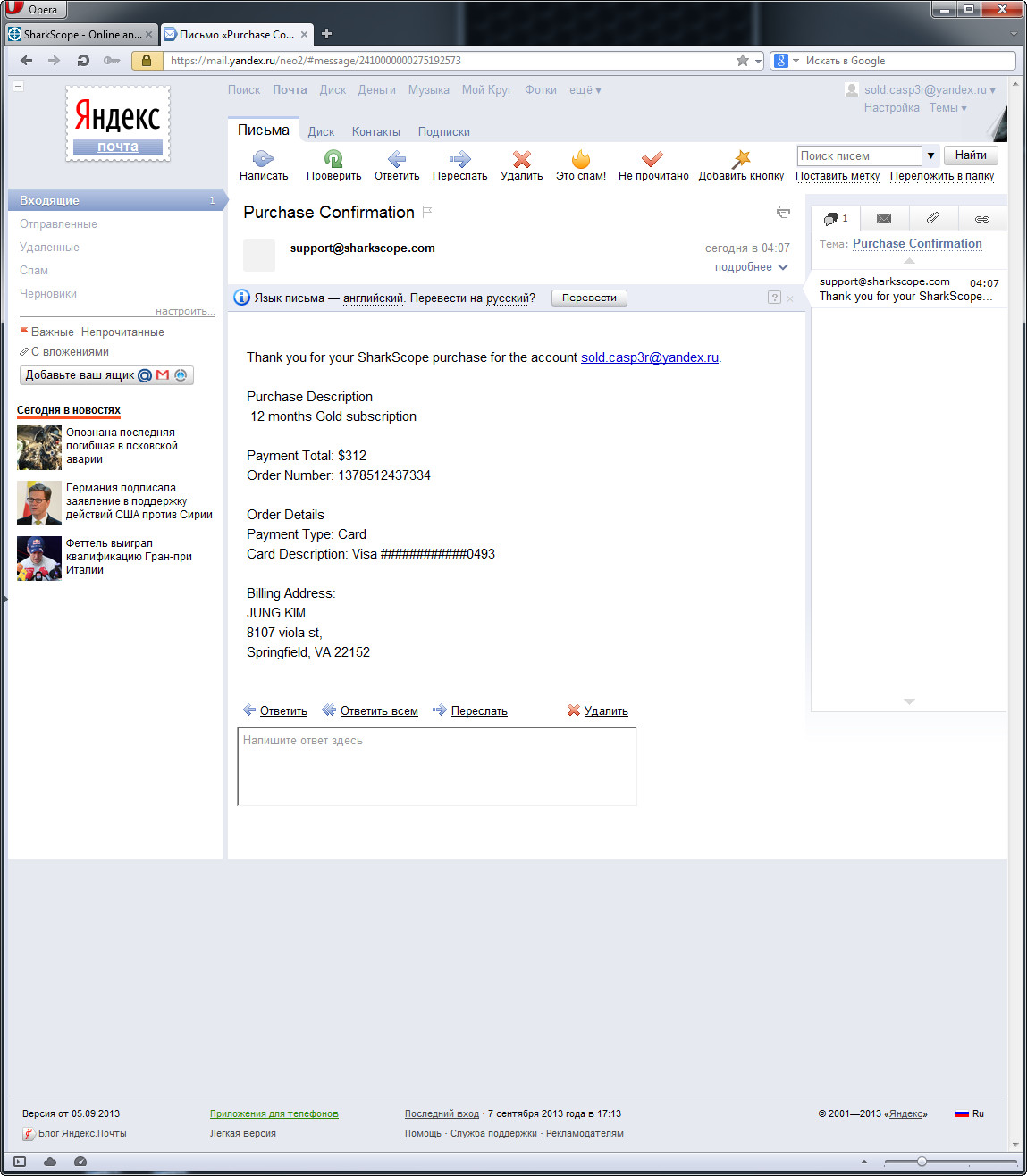
Task: Click the Поиск писем search field
Action: 859,155
